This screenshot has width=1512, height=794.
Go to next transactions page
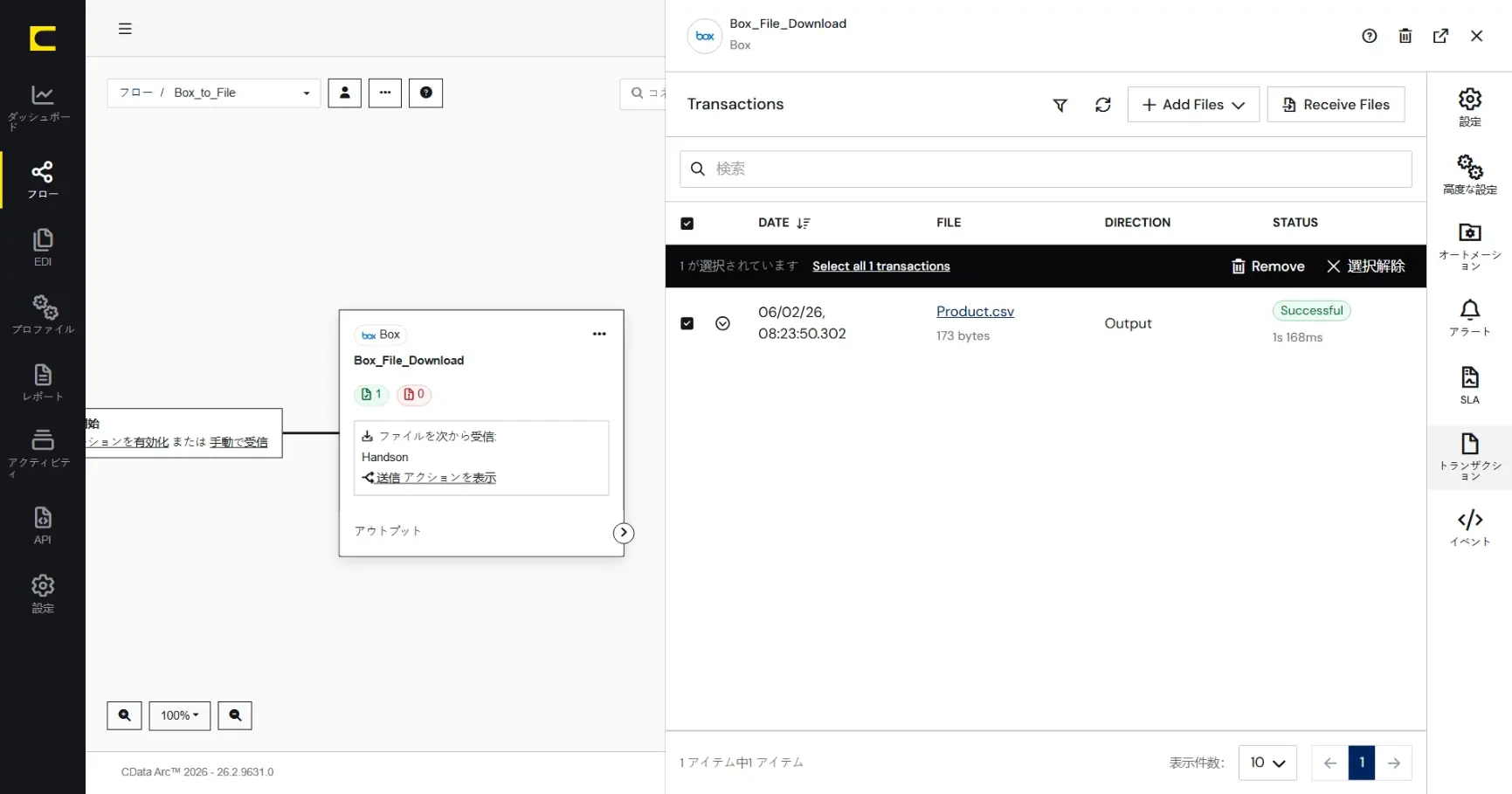[x=1394, y=763]
